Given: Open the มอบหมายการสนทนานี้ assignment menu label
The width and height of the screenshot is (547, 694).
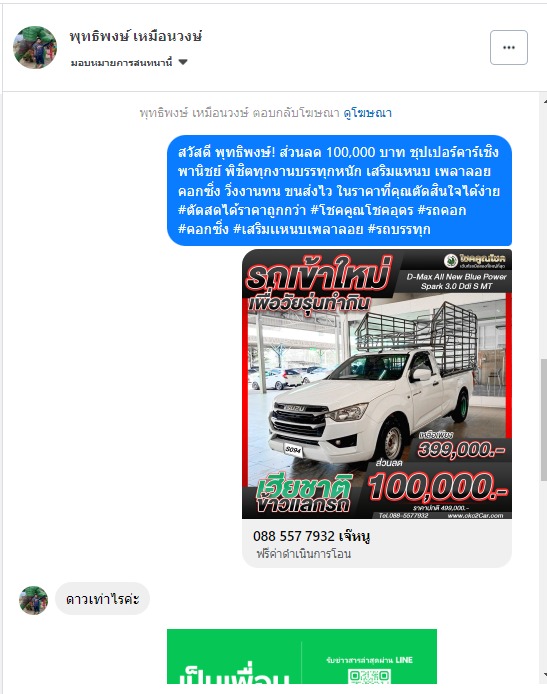Looking at the screenshot, I should point(121,62).
